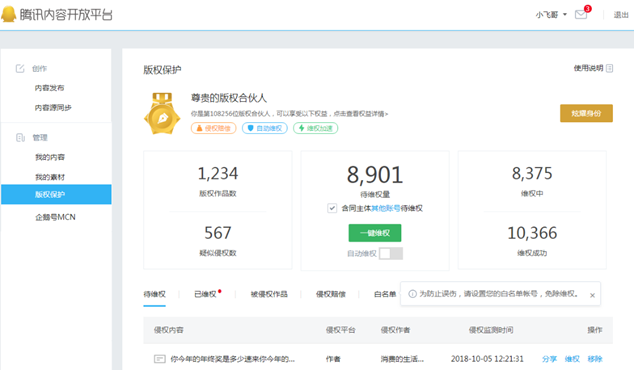Click the 维权加速 green lightning tag
Viewport: 634px width, 370px height.
coord(316,128)
